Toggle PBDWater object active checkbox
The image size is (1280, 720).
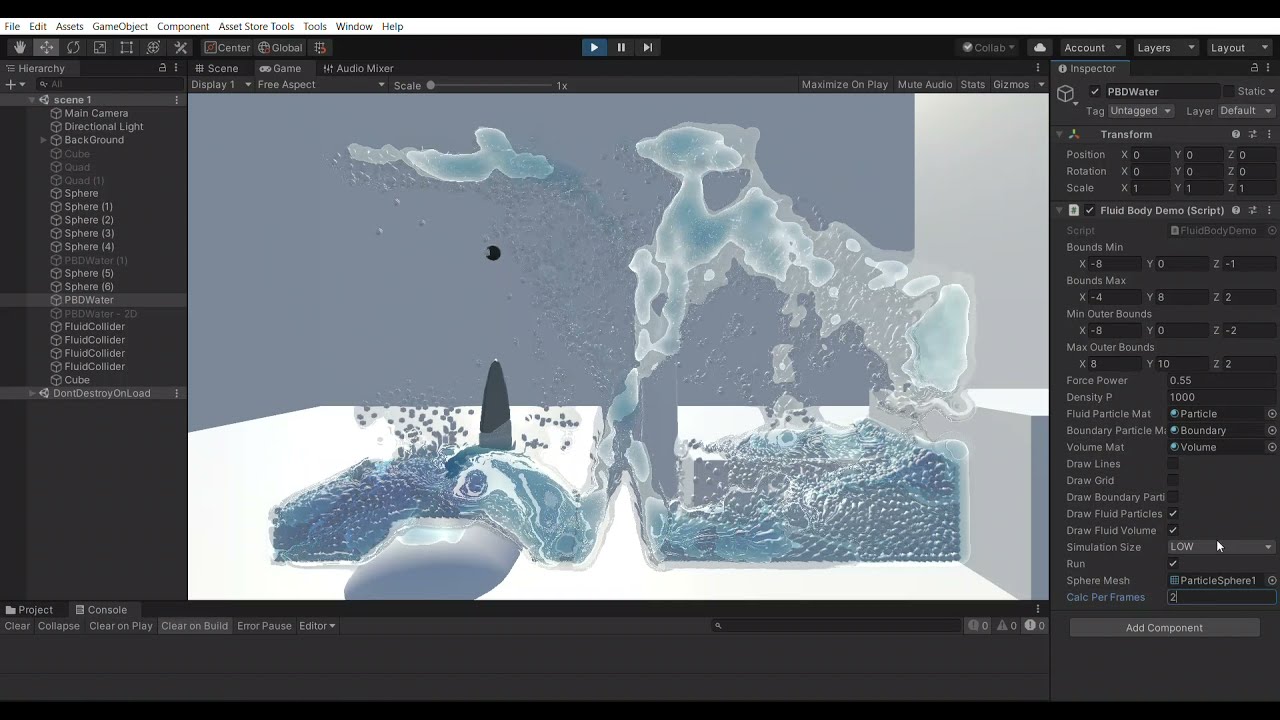click(x=1095, y=91)
